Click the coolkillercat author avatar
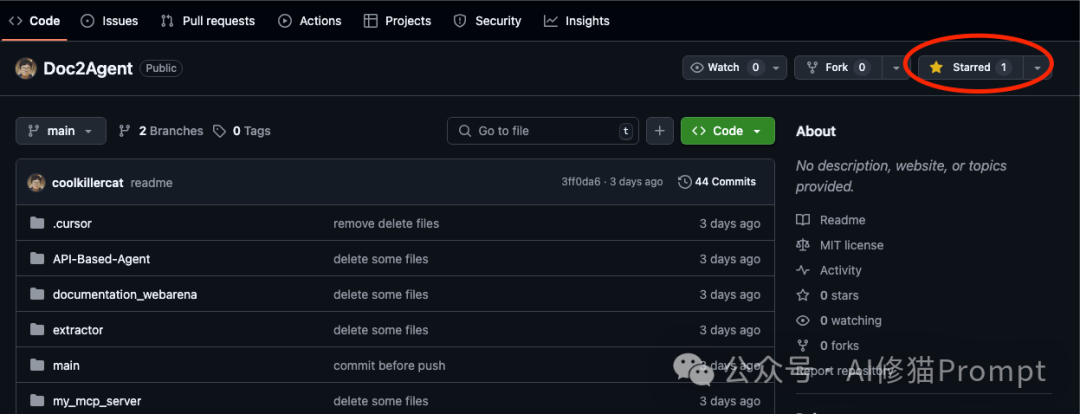 tap(36, 183)
